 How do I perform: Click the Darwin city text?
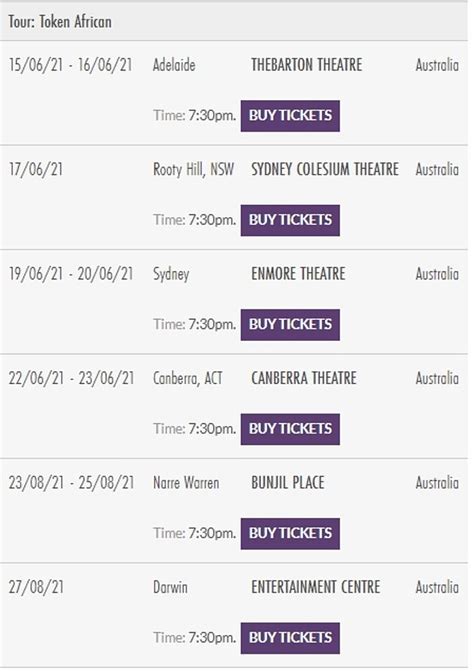point(170,587)
